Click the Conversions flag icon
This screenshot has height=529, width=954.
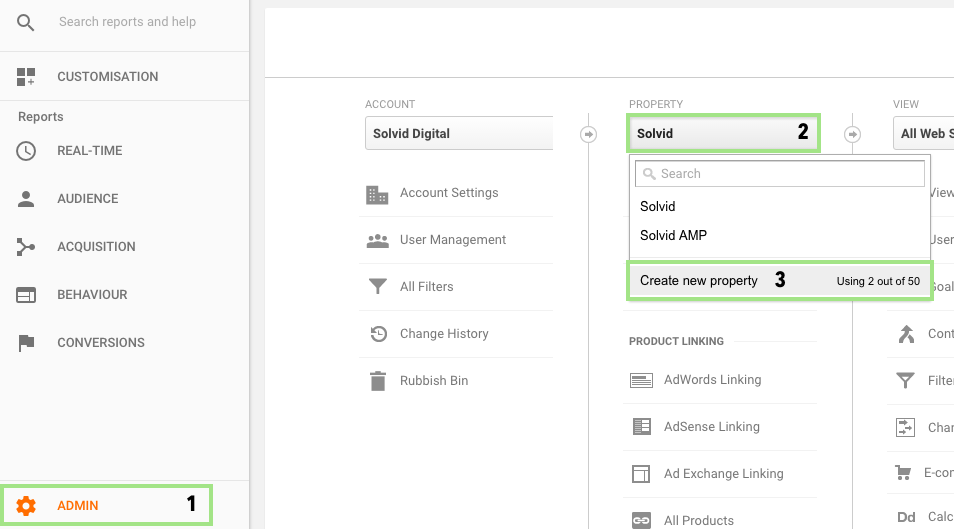pyautogui.click(x=26, y=343)
